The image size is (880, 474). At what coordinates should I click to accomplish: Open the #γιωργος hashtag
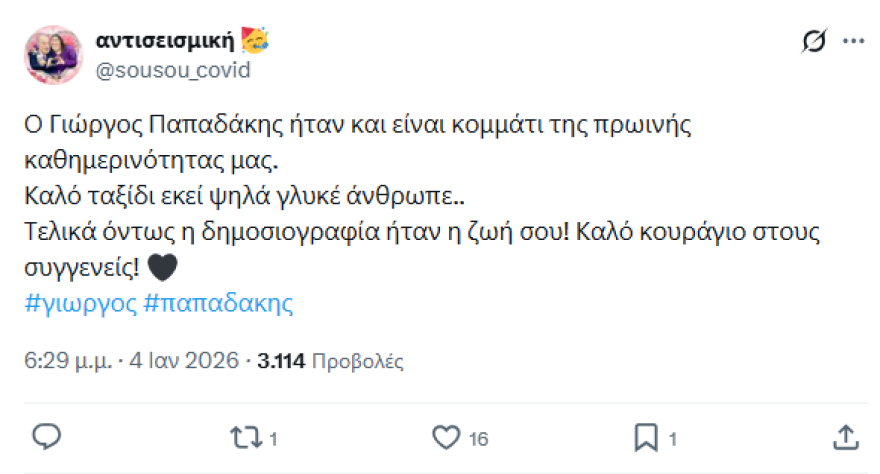coord(80,304)
